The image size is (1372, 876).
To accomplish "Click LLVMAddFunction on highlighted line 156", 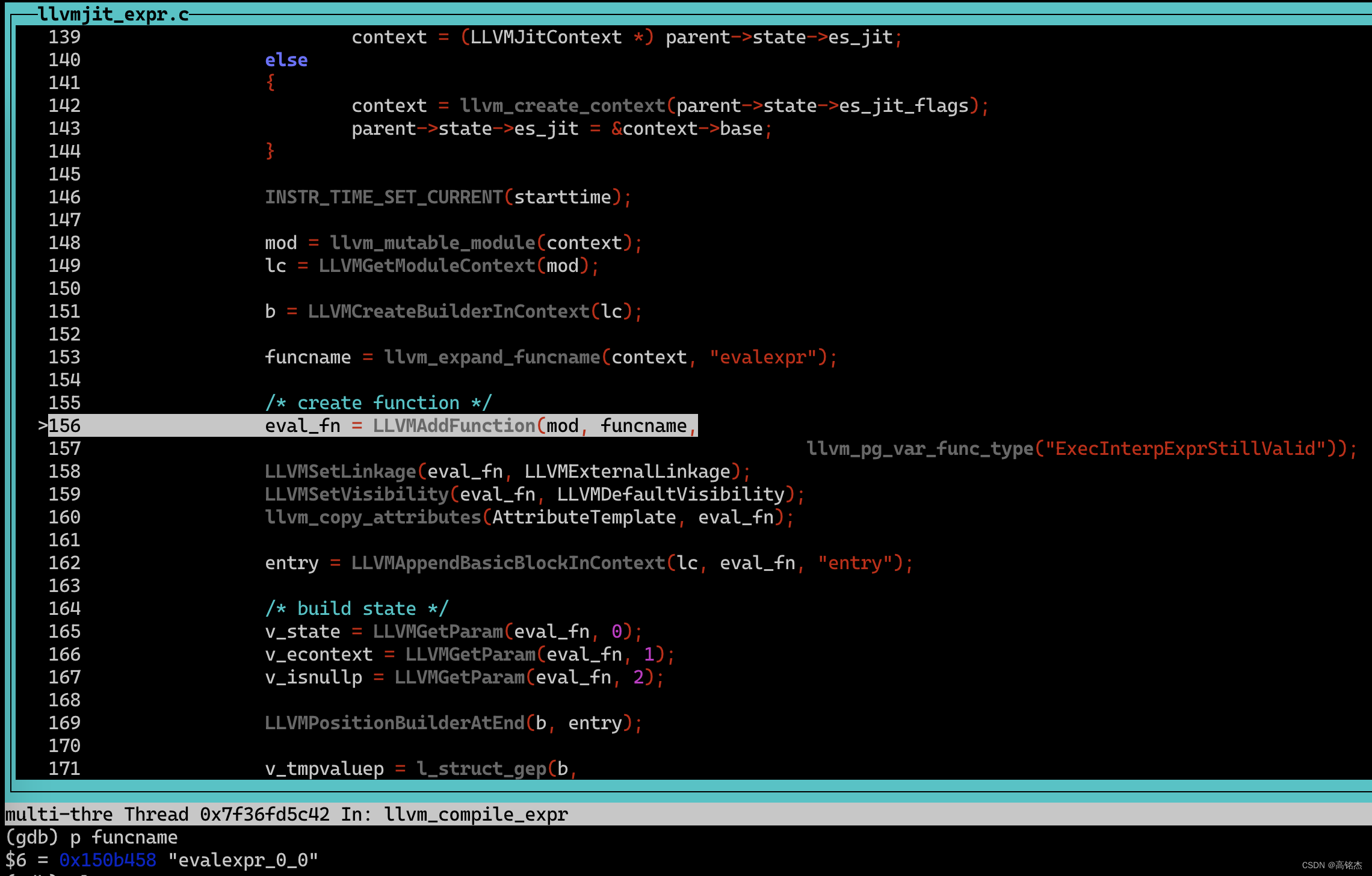I will [454, 426].
